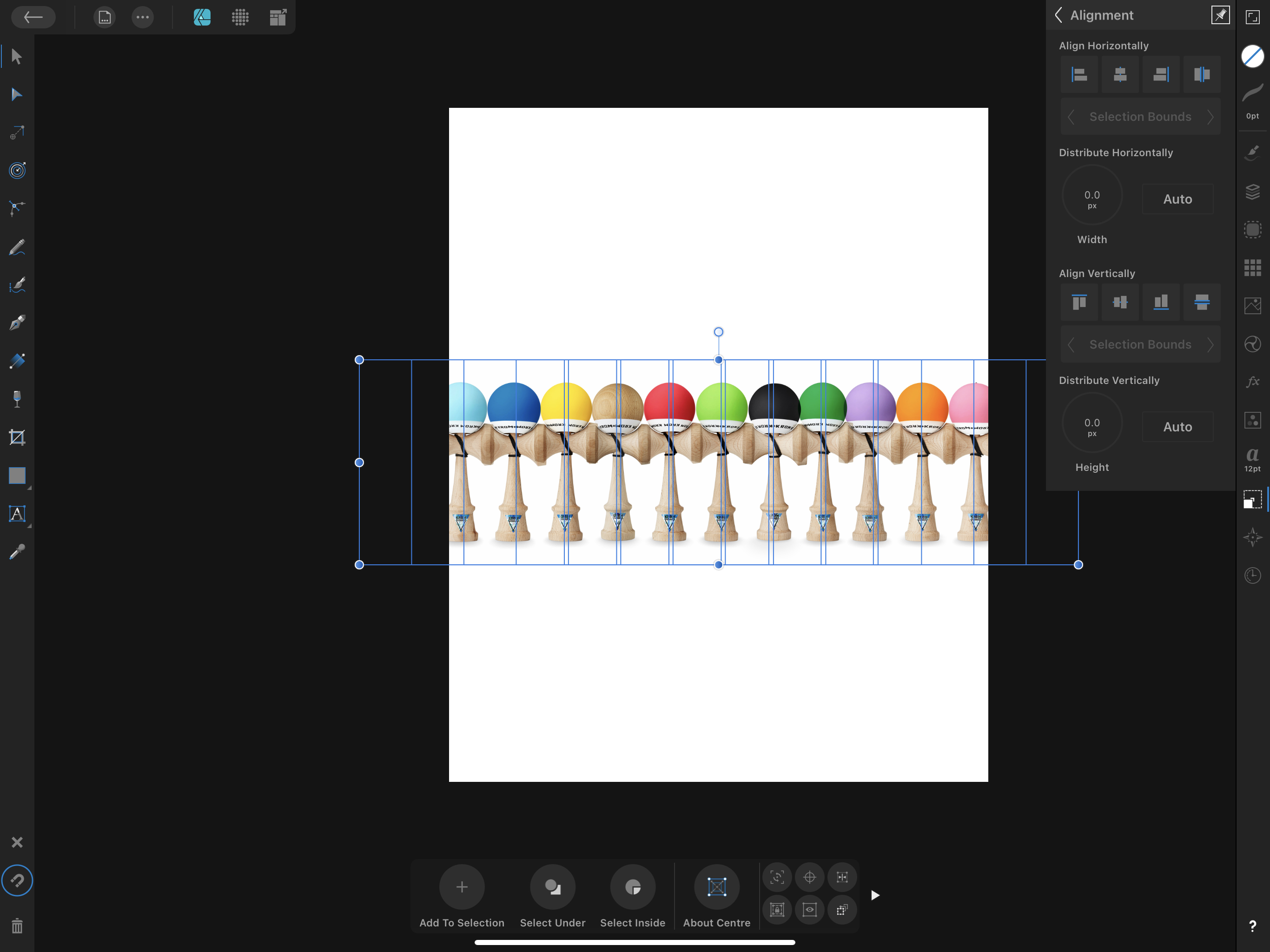Enable Auto for horizontal distribution

(1177, 199)
